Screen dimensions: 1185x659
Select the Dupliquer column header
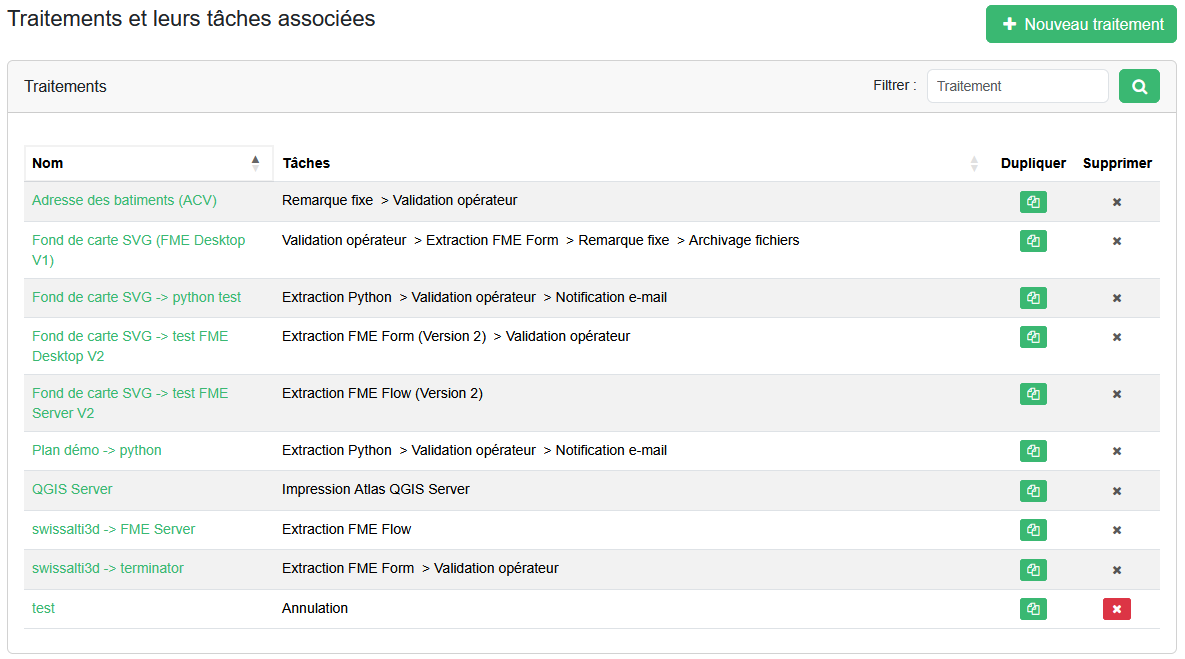pos(1033,163)
